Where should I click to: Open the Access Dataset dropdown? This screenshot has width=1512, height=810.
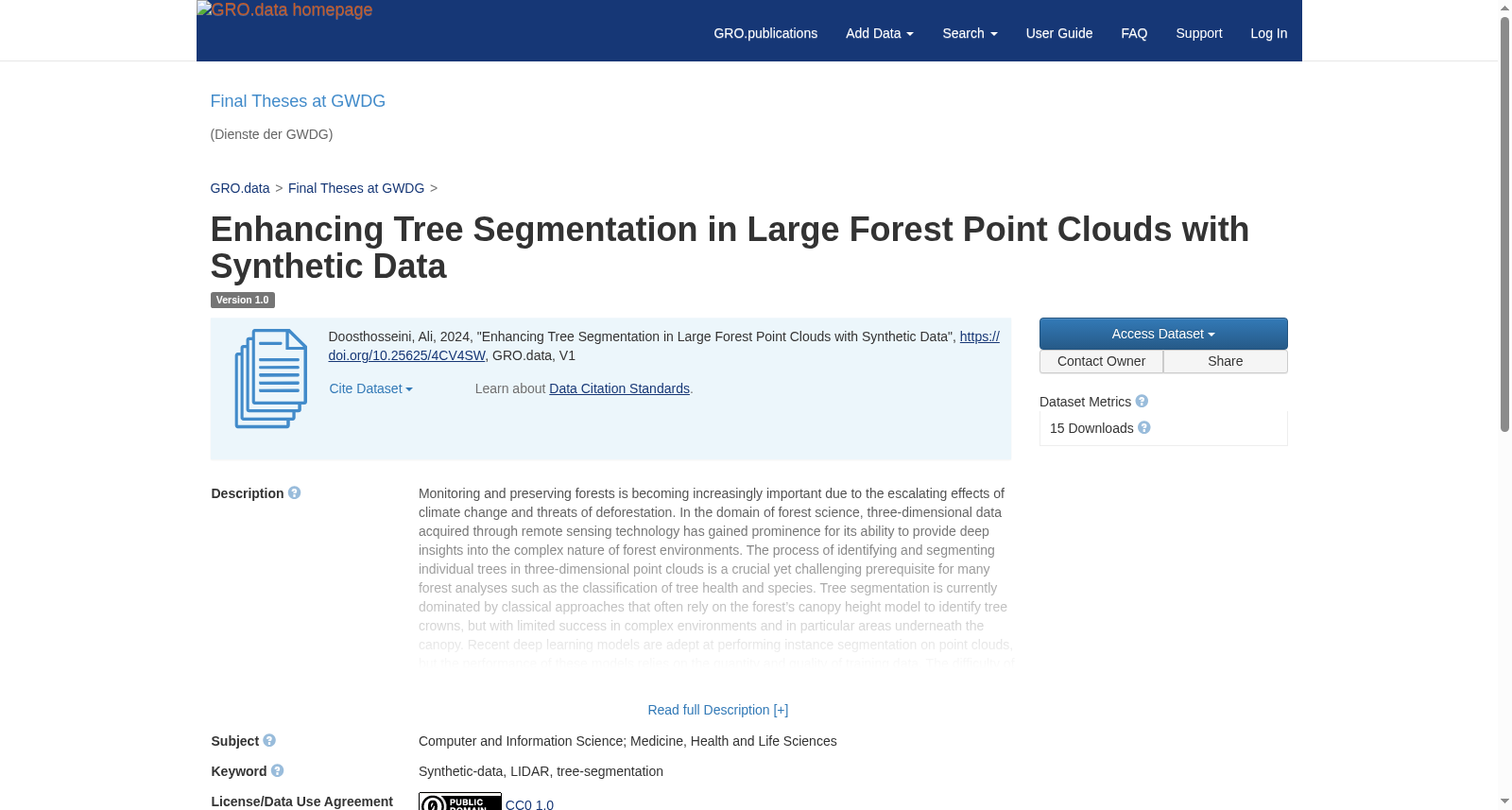pyautogui.click(x=1163, y=334)
